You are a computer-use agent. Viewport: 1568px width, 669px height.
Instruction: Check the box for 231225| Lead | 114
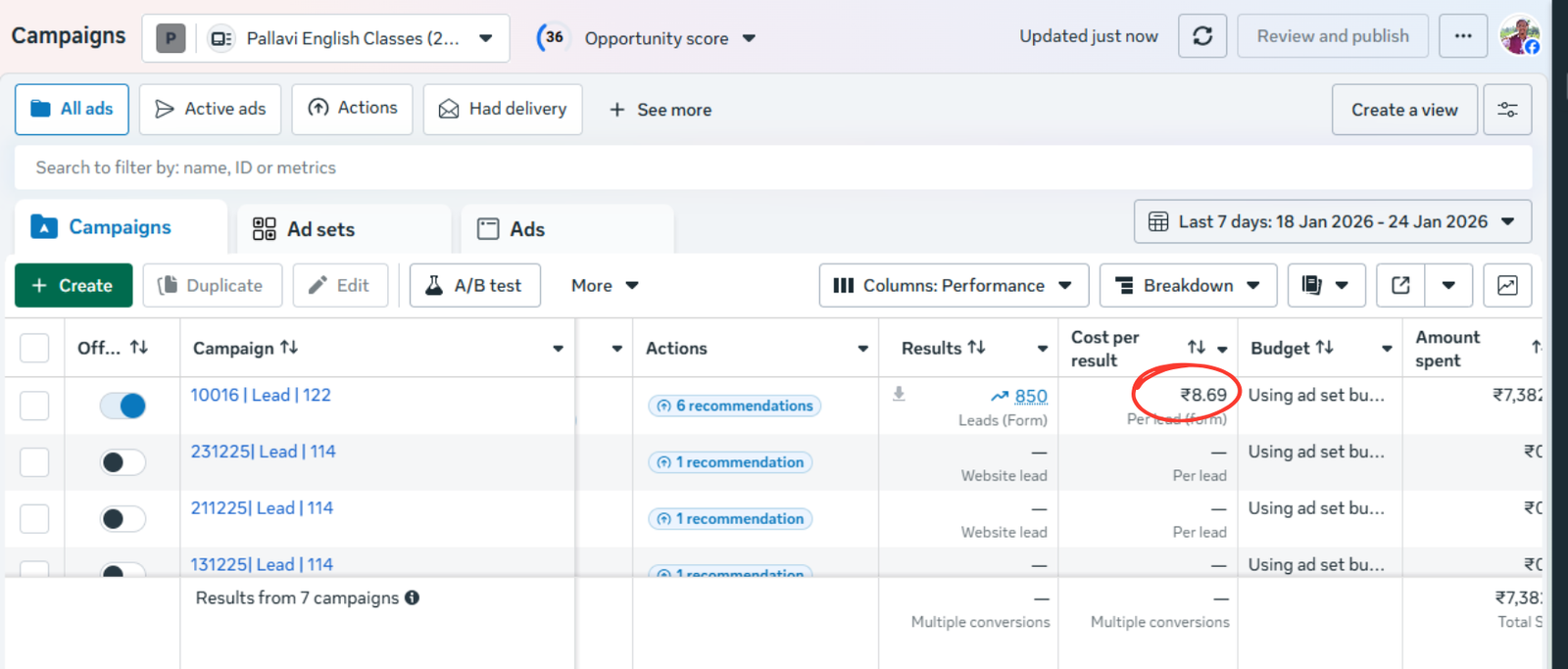click(34, 462)
